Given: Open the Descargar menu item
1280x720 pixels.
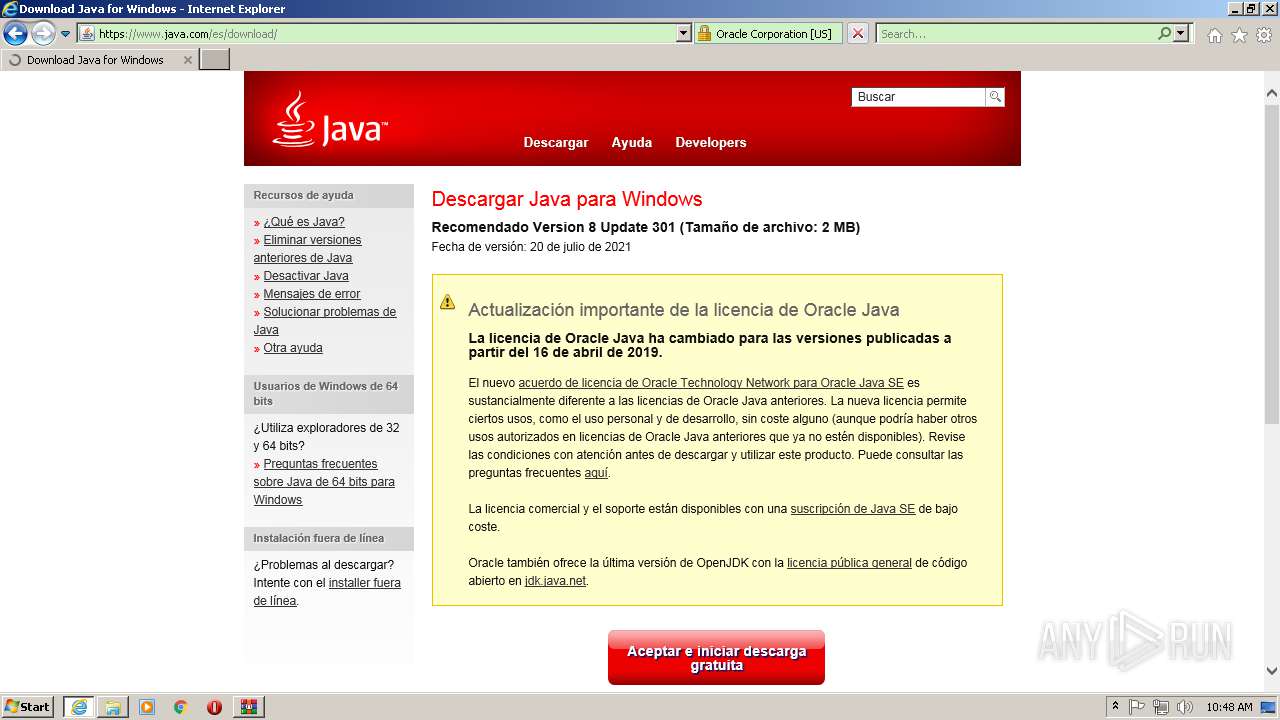Looking at the screenshot, I should [556, 142].
